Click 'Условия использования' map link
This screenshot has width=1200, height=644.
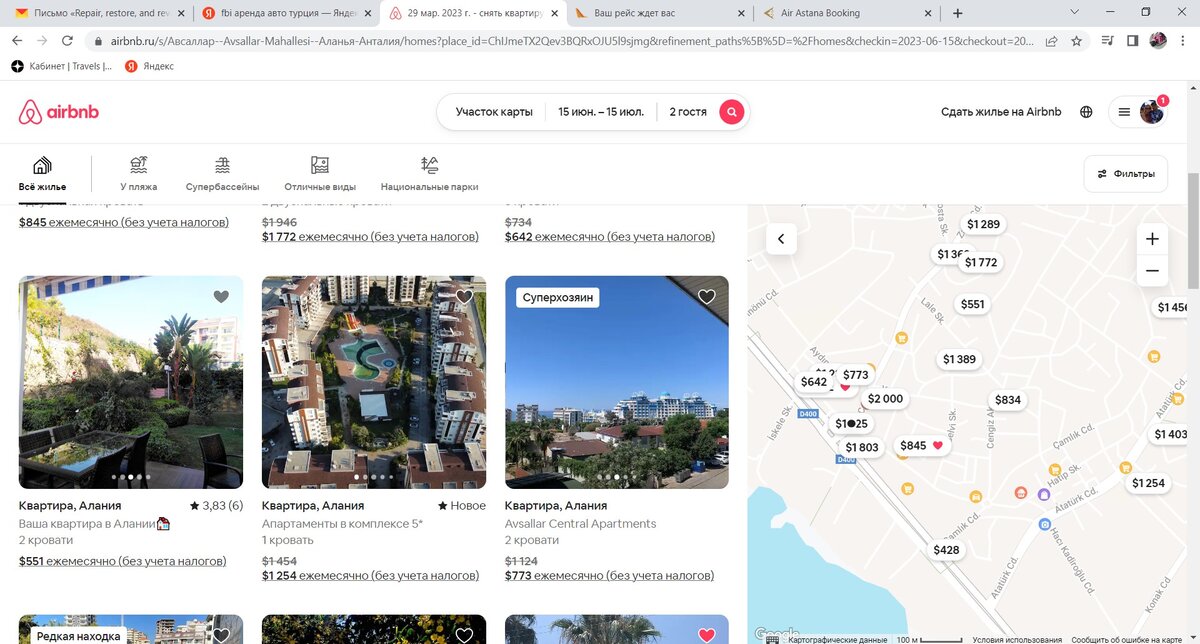click(1016, 639)
